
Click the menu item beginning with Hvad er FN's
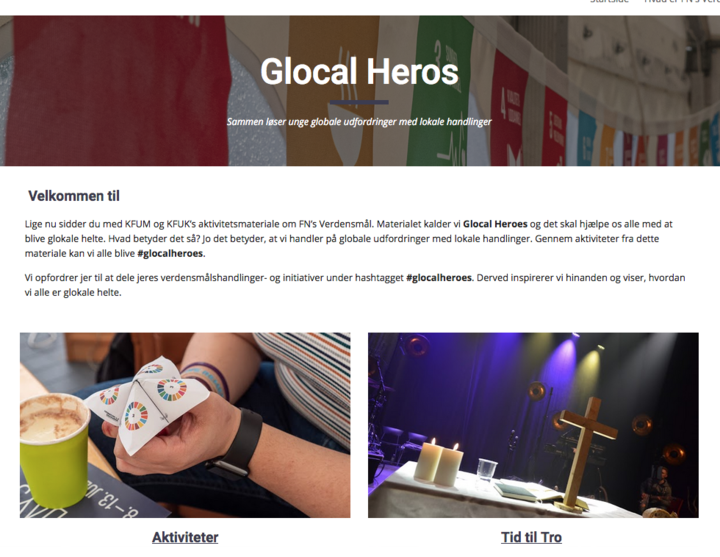click(682, 2)
